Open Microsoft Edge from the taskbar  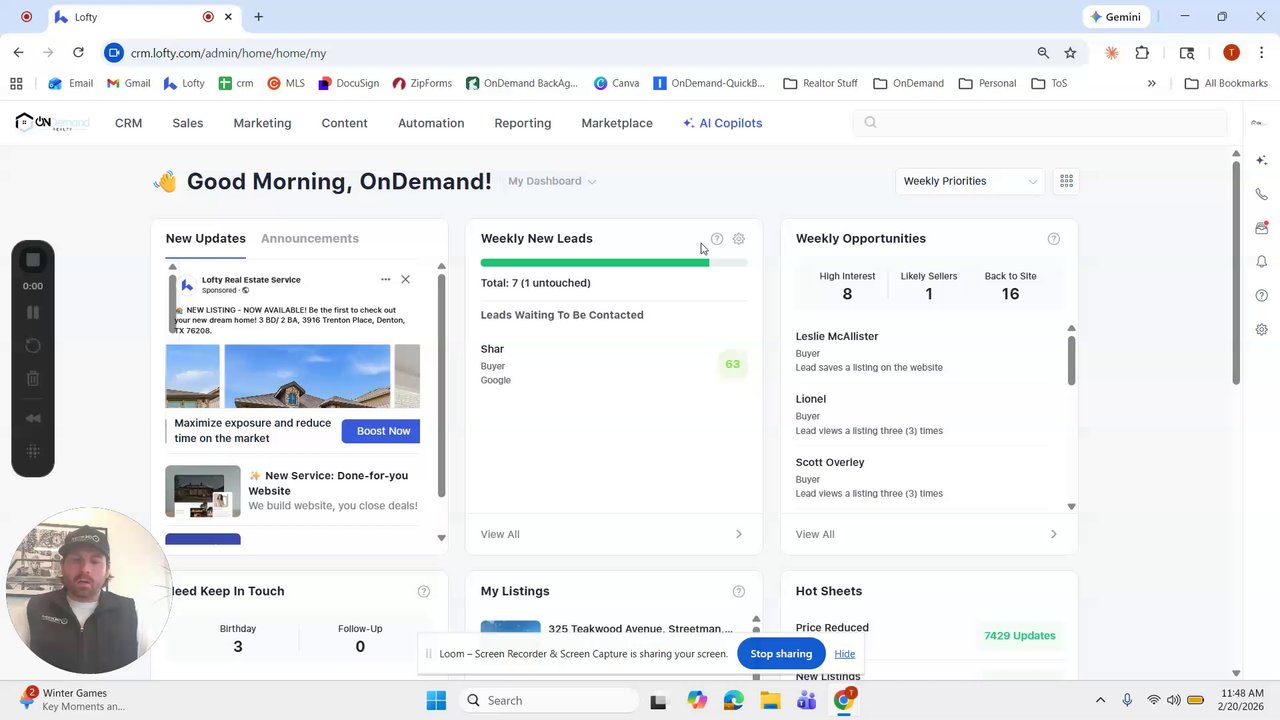(x=734, y=701)
